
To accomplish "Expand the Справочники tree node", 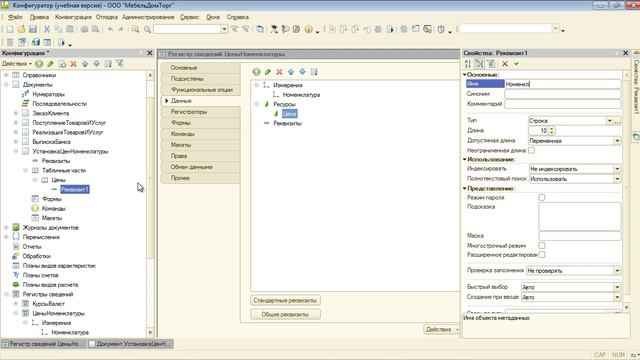I will pos(6,75).
